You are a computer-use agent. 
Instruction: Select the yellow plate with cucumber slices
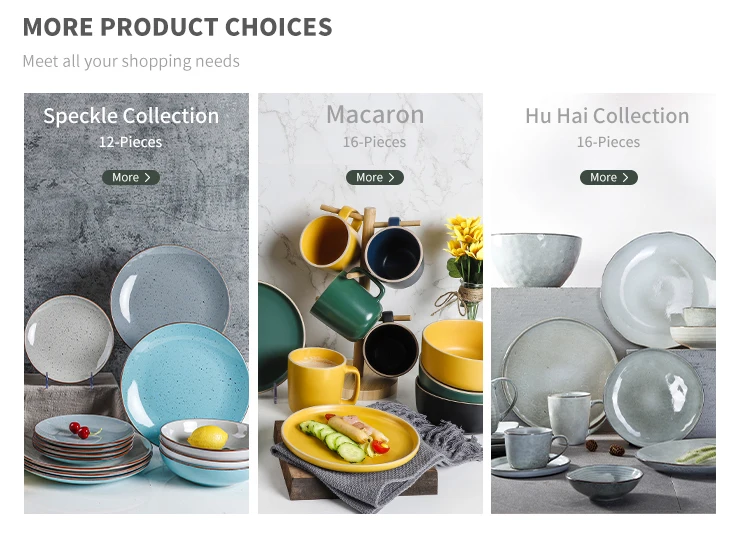tap(350, 438)
